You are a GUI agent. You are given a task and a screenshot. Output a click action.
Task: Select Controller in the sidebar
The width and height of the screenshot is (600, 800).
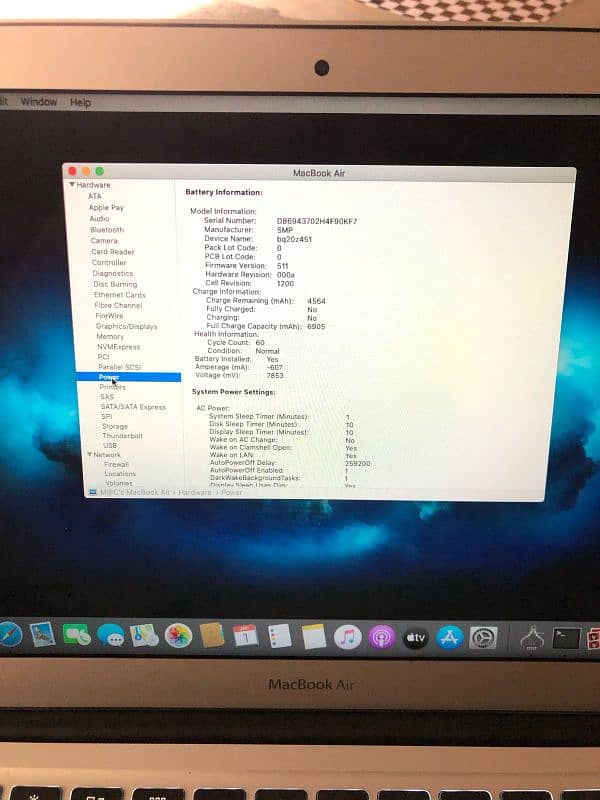point(109,262)
